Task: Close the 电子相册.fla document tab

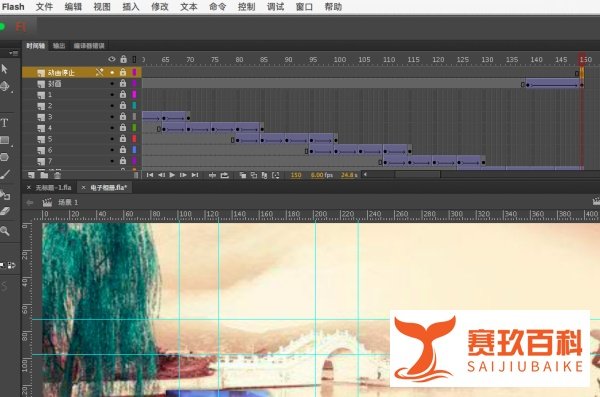Action: [83, 188]
